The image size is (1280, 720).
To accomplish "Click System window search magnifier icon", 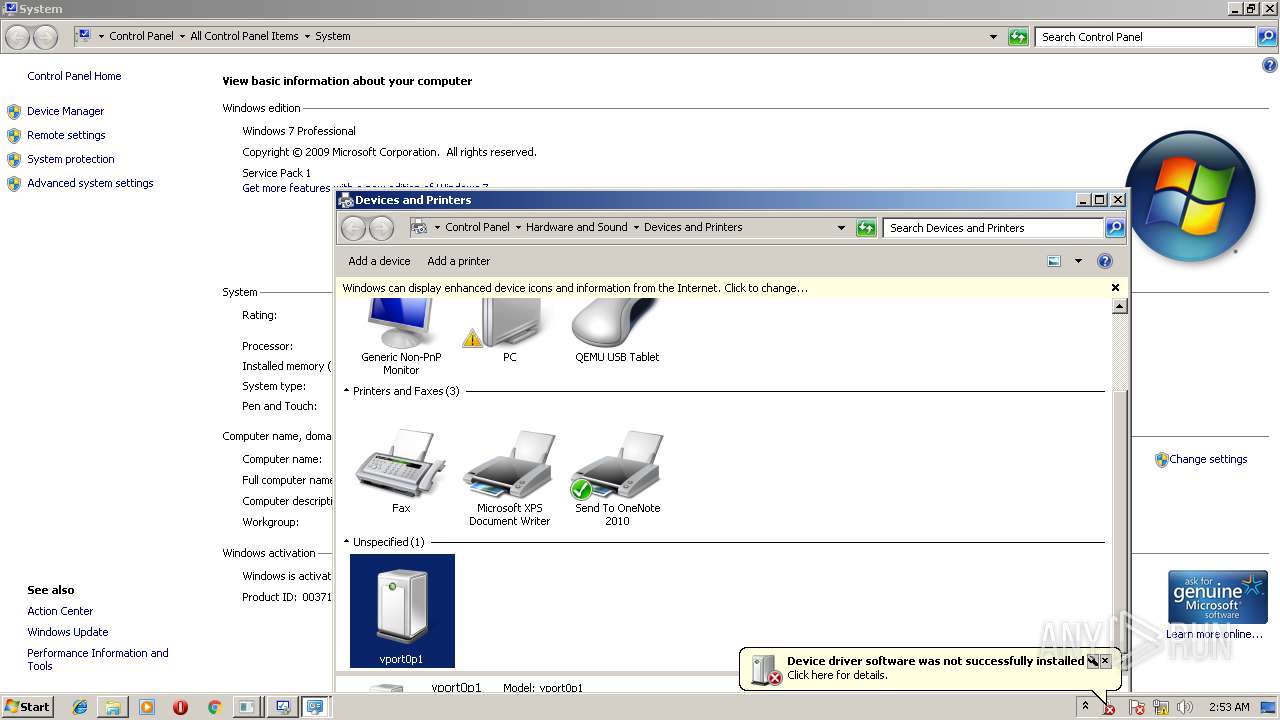I will (1267, 37).
